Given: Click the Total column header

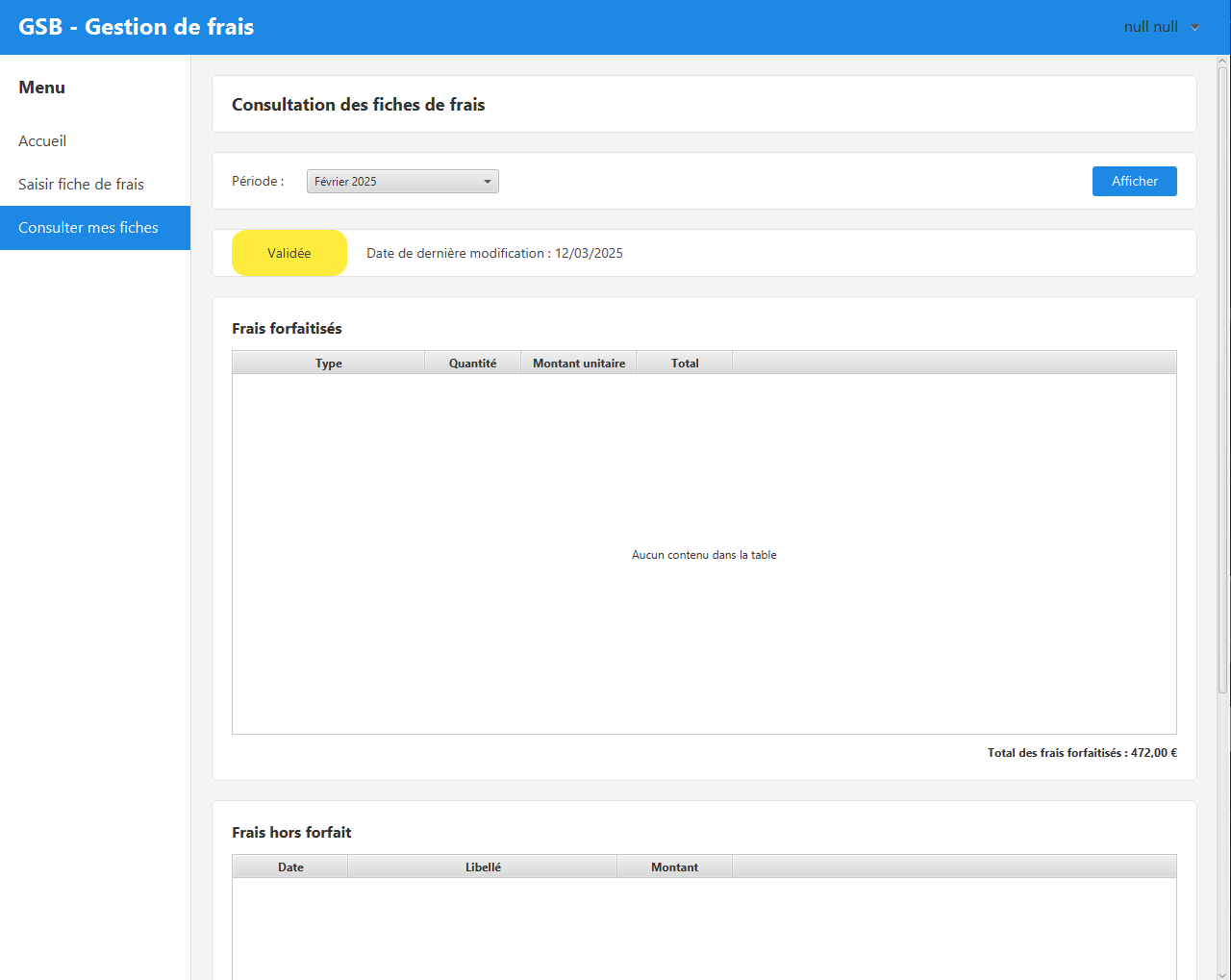Looking at the screenshot, I should [685, 364].
